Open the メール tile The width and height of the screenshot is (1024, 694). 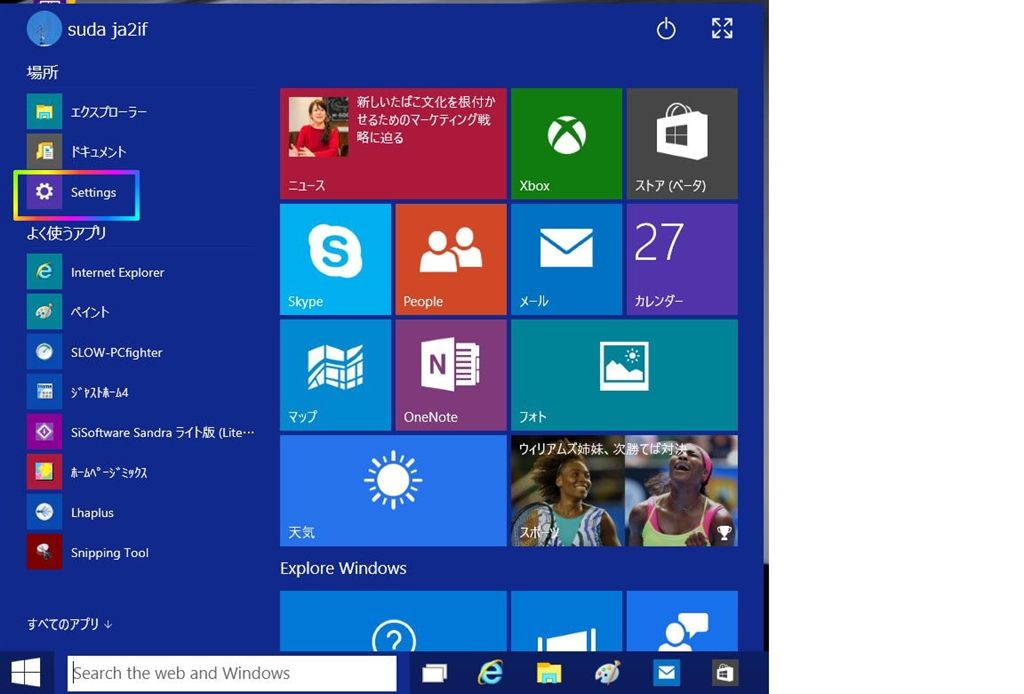click(x=566, y=259)
